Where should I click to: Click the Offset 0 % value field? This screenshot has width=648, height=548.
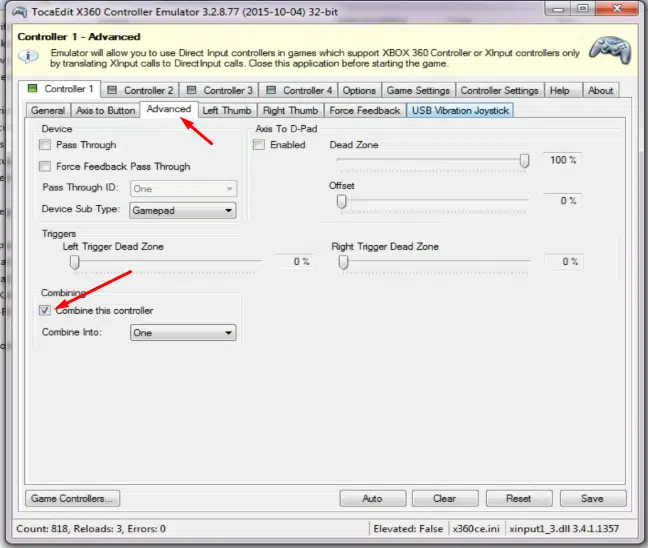point(562,200)
